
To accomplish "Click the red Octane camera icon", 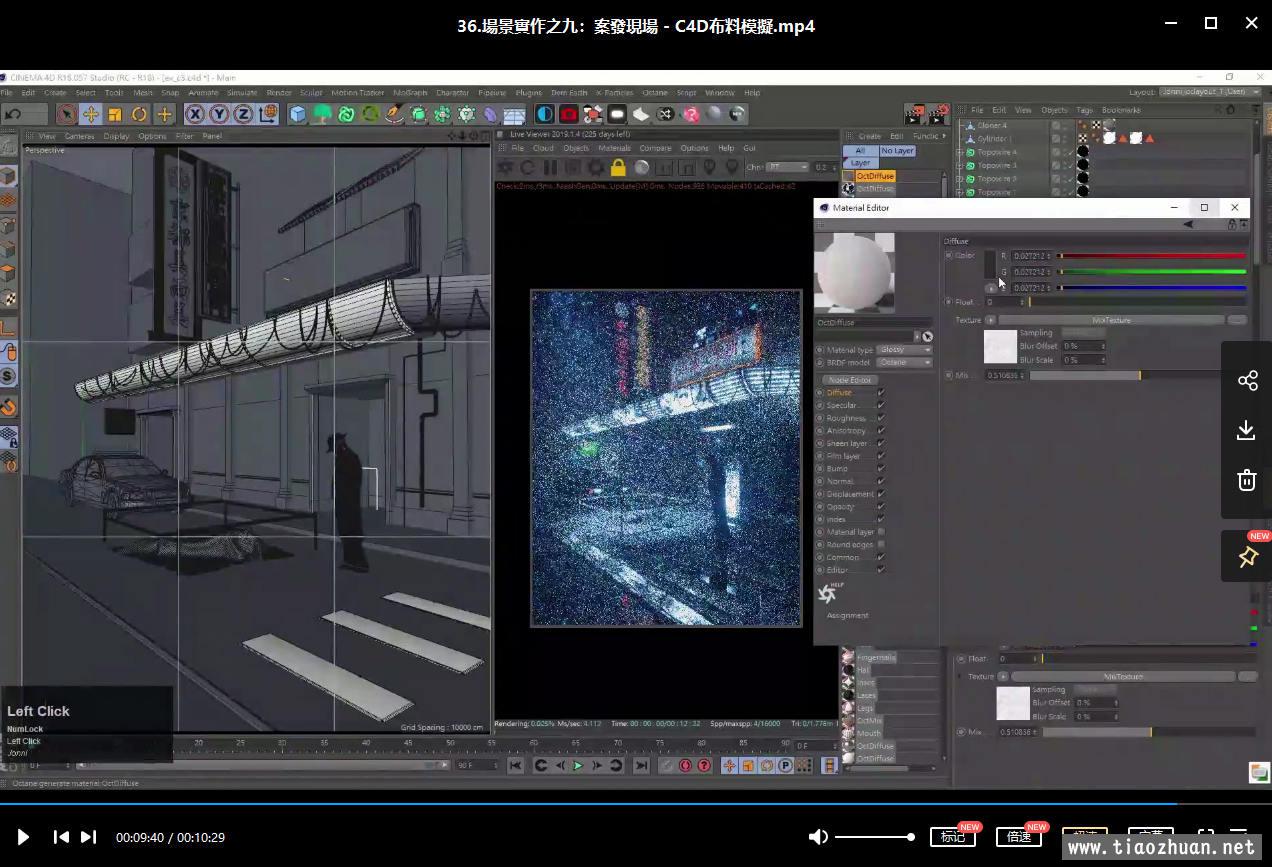I will [569, 114].
